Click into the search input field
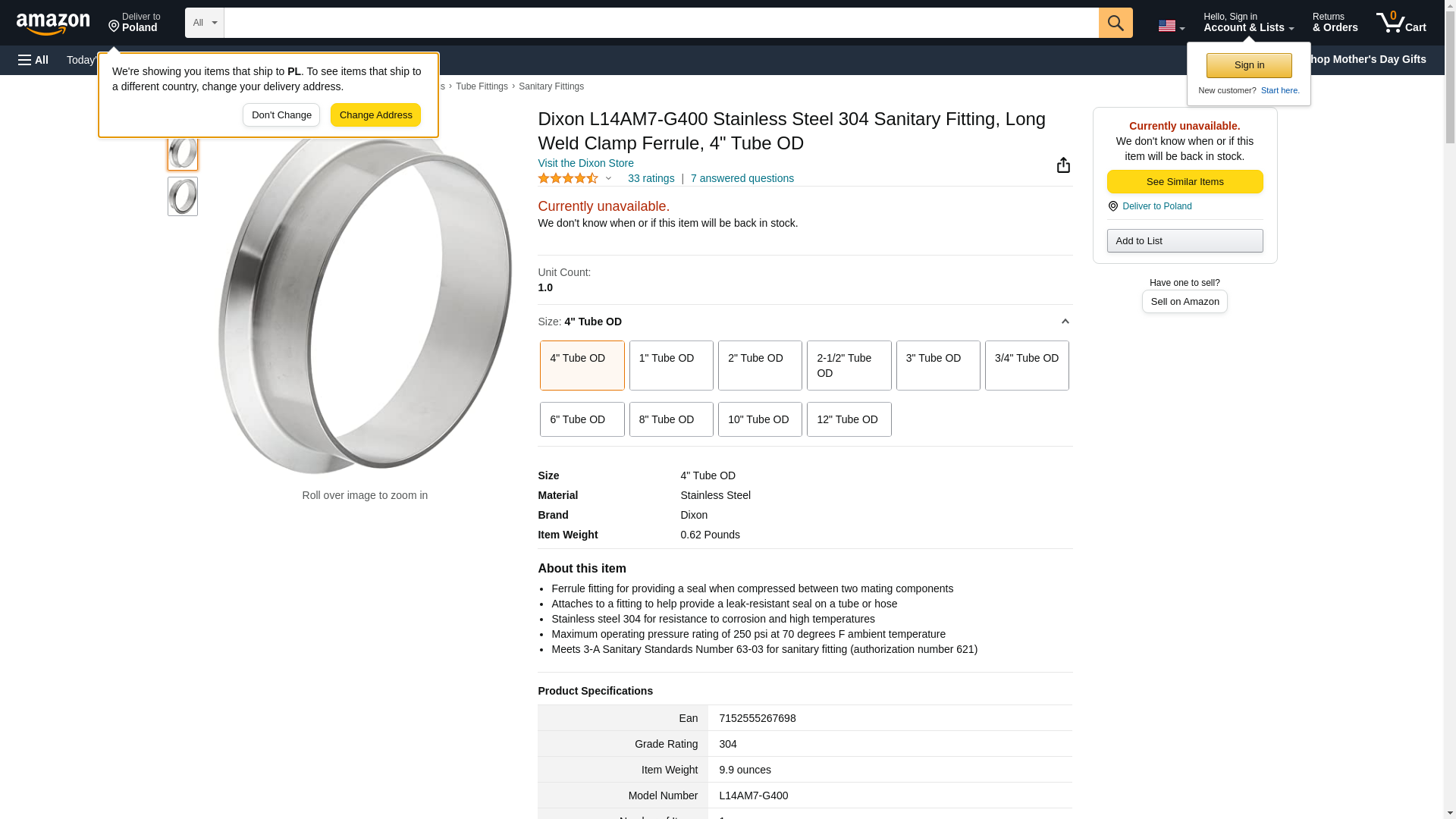 [x=661, y=23]
